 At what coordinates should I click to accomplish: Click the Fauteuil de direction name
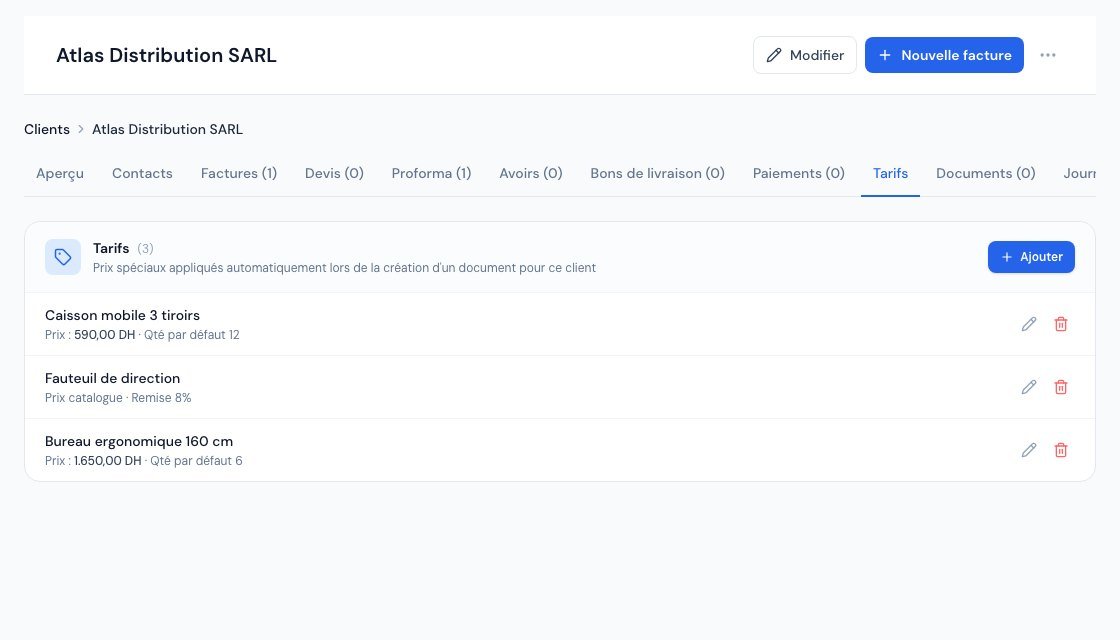(x=112, y=379)
